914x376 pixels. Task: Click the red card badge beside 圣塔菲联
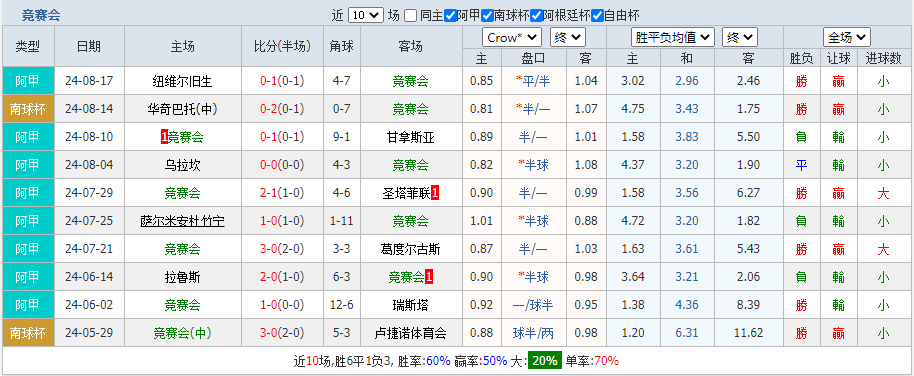(x=435, y=193)
